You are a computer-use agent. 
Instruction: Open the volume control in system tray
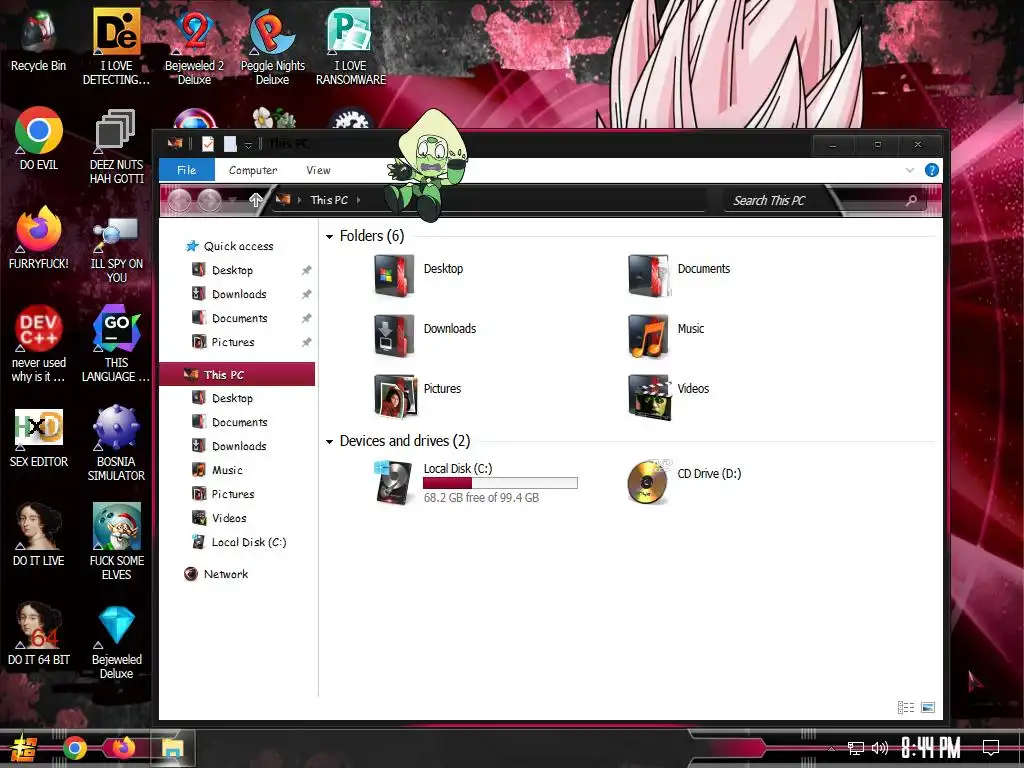(880, 748)
